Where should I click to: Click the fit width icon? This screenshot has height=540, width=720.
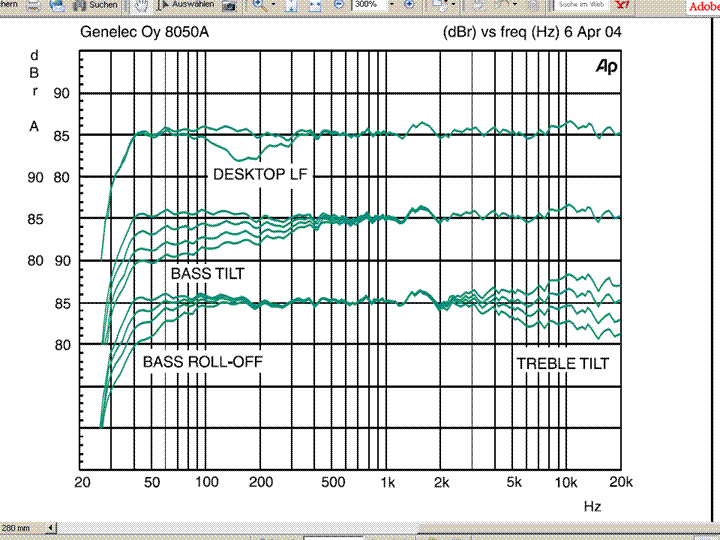[314, 5]
